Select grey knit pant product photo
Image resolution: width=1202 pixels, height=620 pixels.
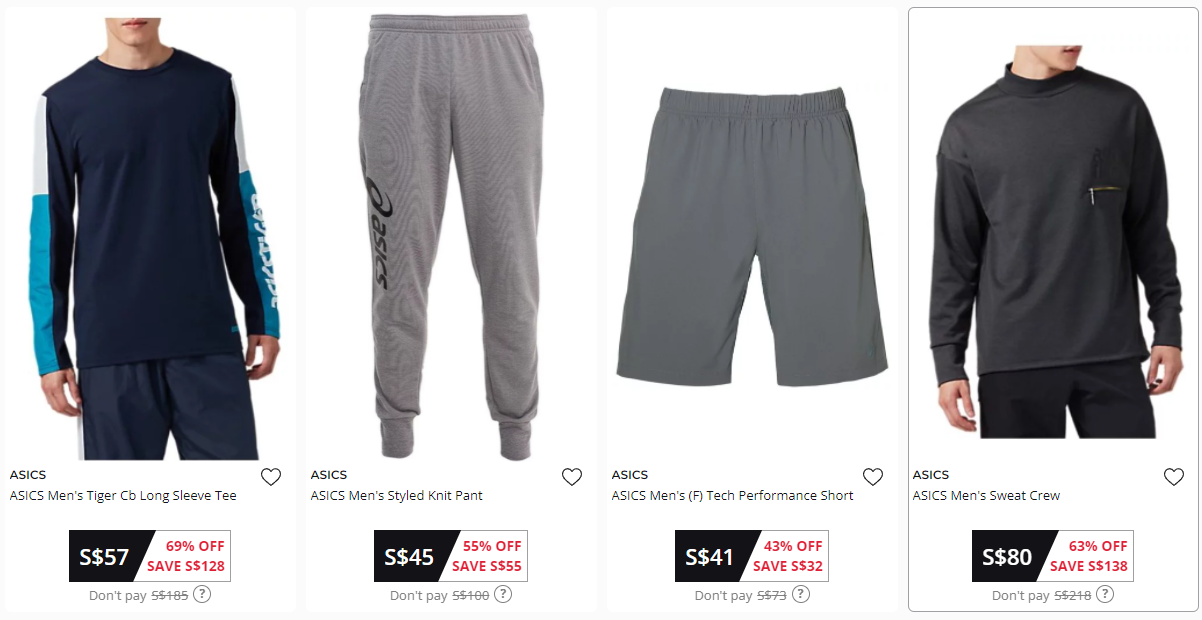(x=452, y=236)
